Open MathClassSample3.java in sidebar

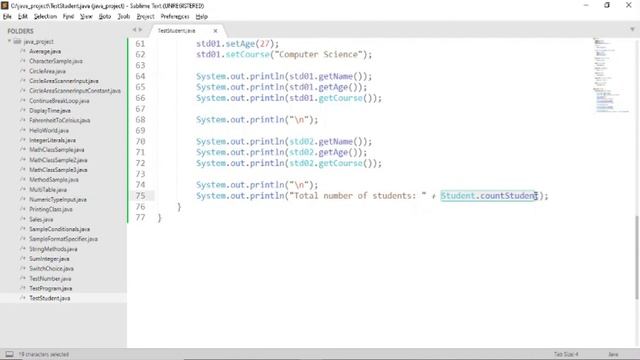58,170
